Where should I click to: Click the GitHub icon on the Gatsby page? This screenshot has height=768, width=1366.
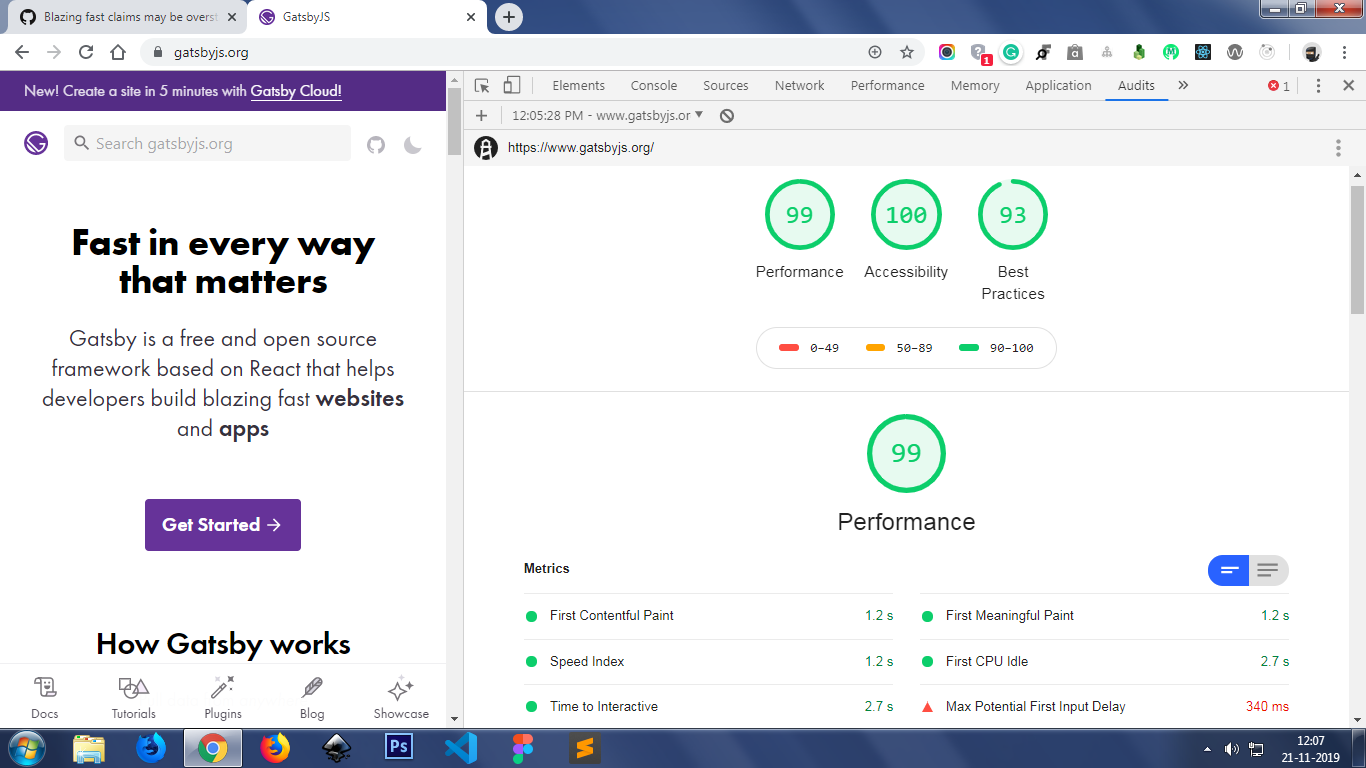(376, 145)
